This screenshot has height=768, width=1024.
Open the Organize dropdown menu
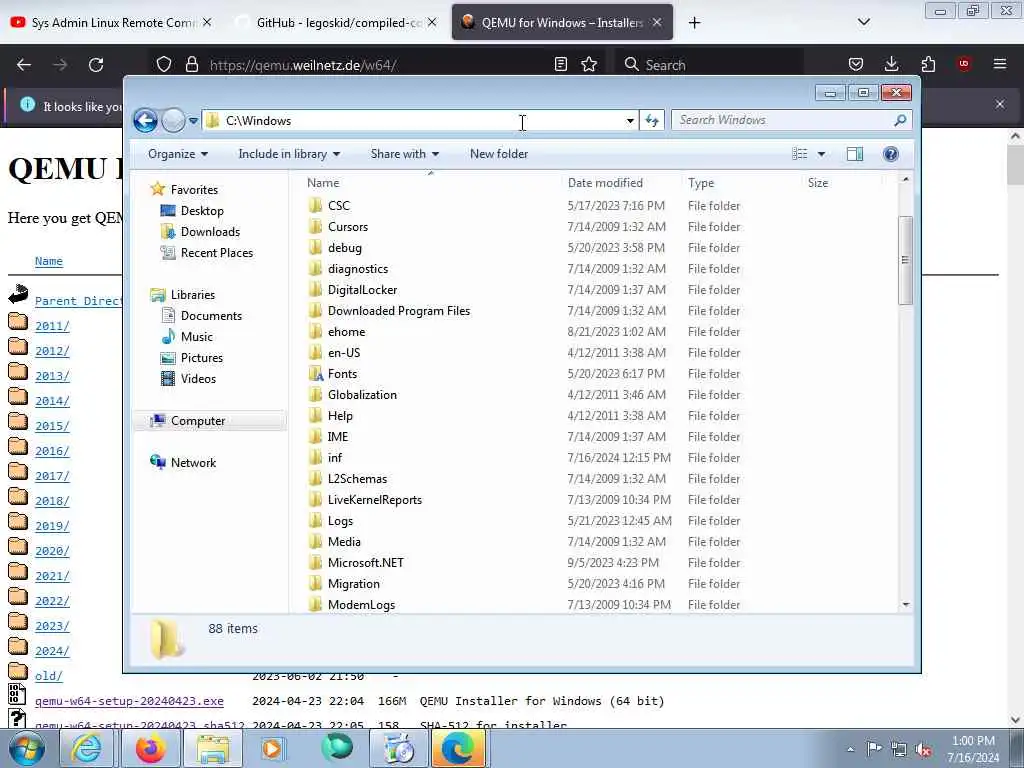pyautogui.click(x=178, y=154)
